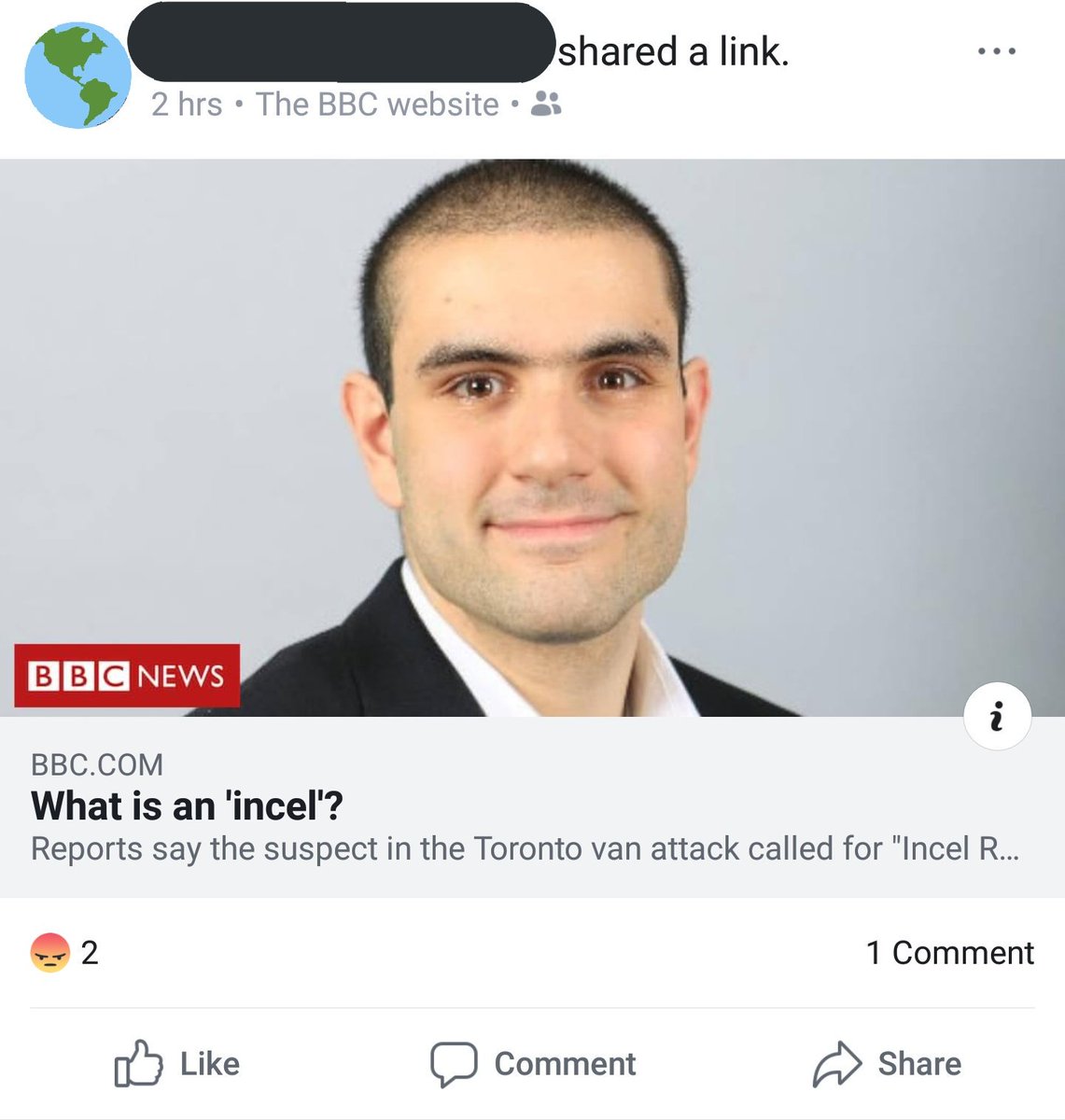The width and height of the screenshot is (1065, 1120).
Task: View the '1 Comment' thread
Action: coord(949,953)
